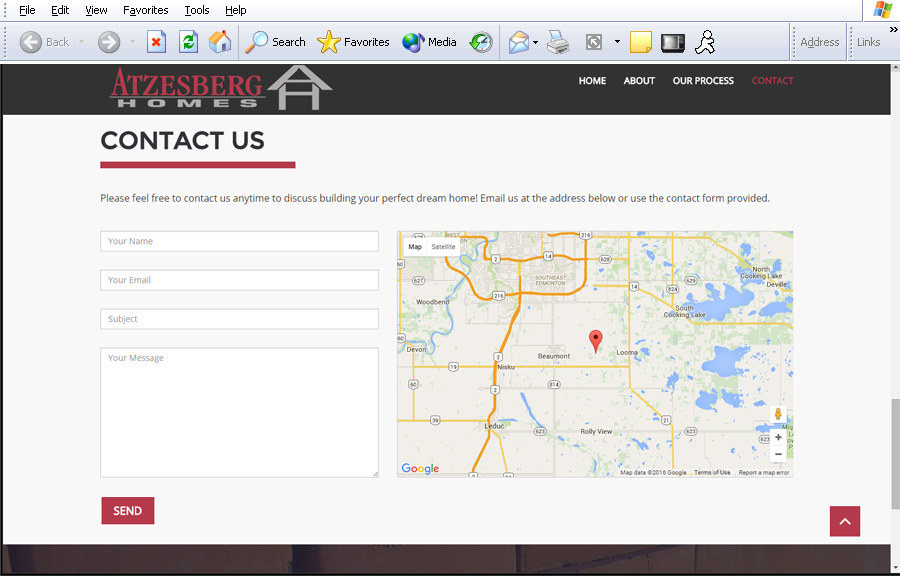Image resolution: width=900 pixels, height=576 pixels.
Task: Go to the browser Home page icon
Action: pyautogui.click(x=220, y=42)
